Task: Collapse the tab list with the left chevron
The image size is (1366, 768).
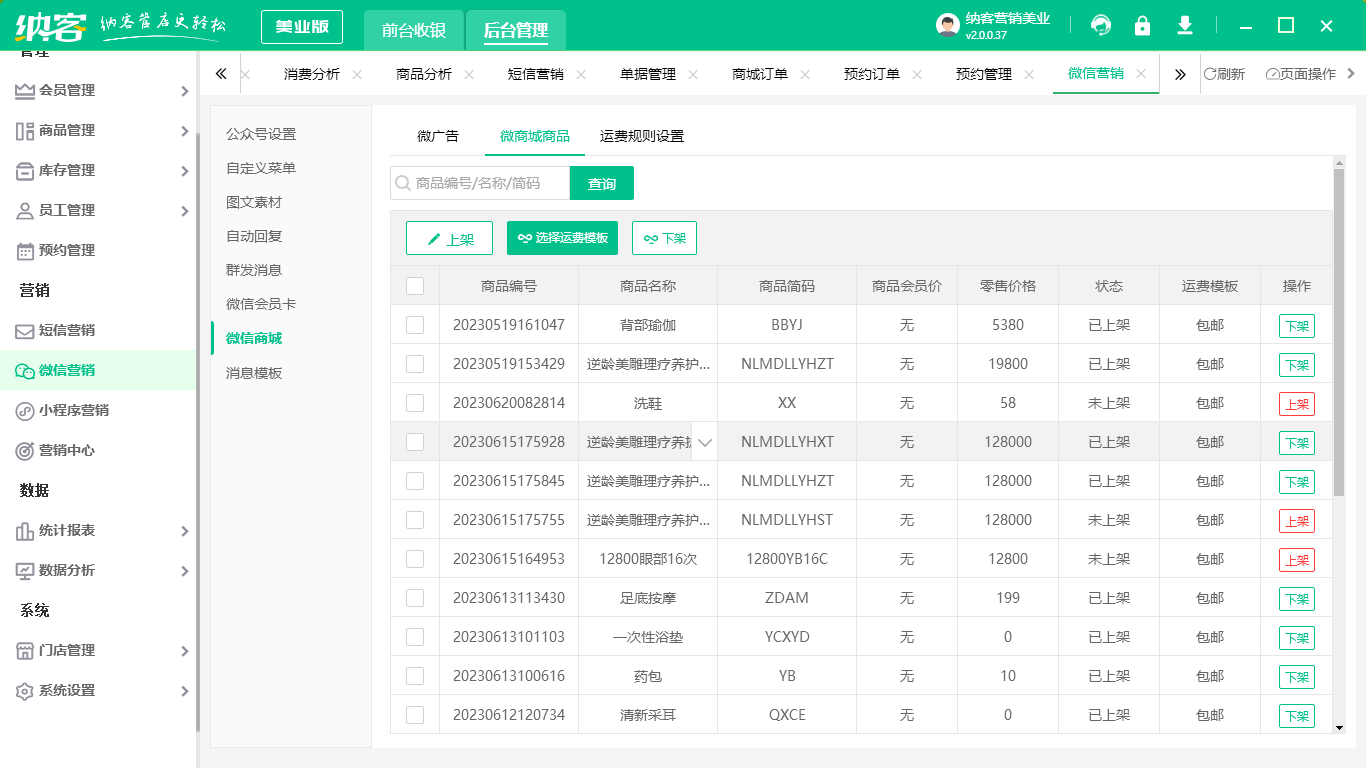Action: coord(221,73)
